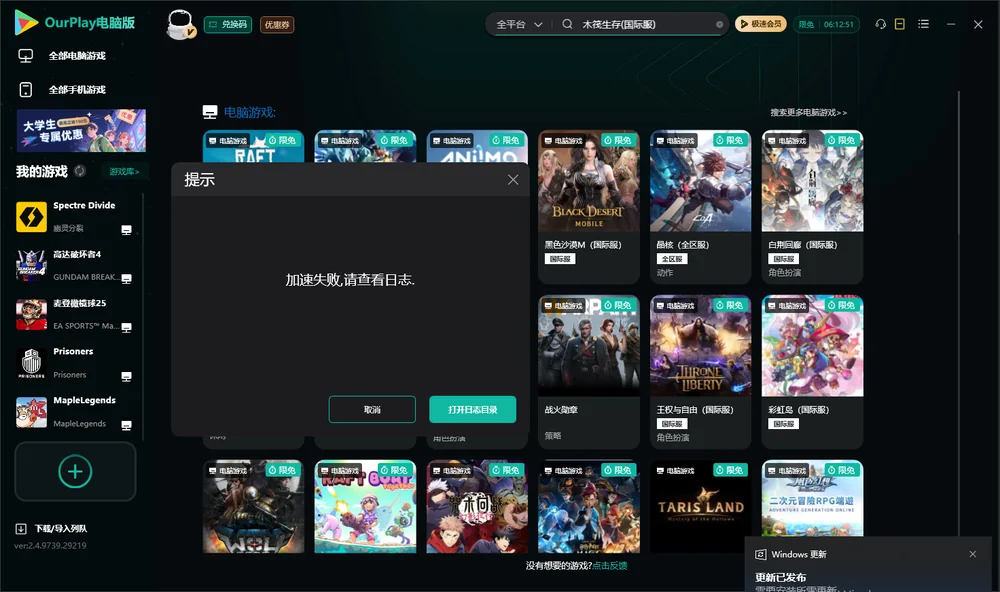Viewport: 1000px width, 592px height.
Task: Click the OurPlay logo icon
Action: tap(26, 23)
